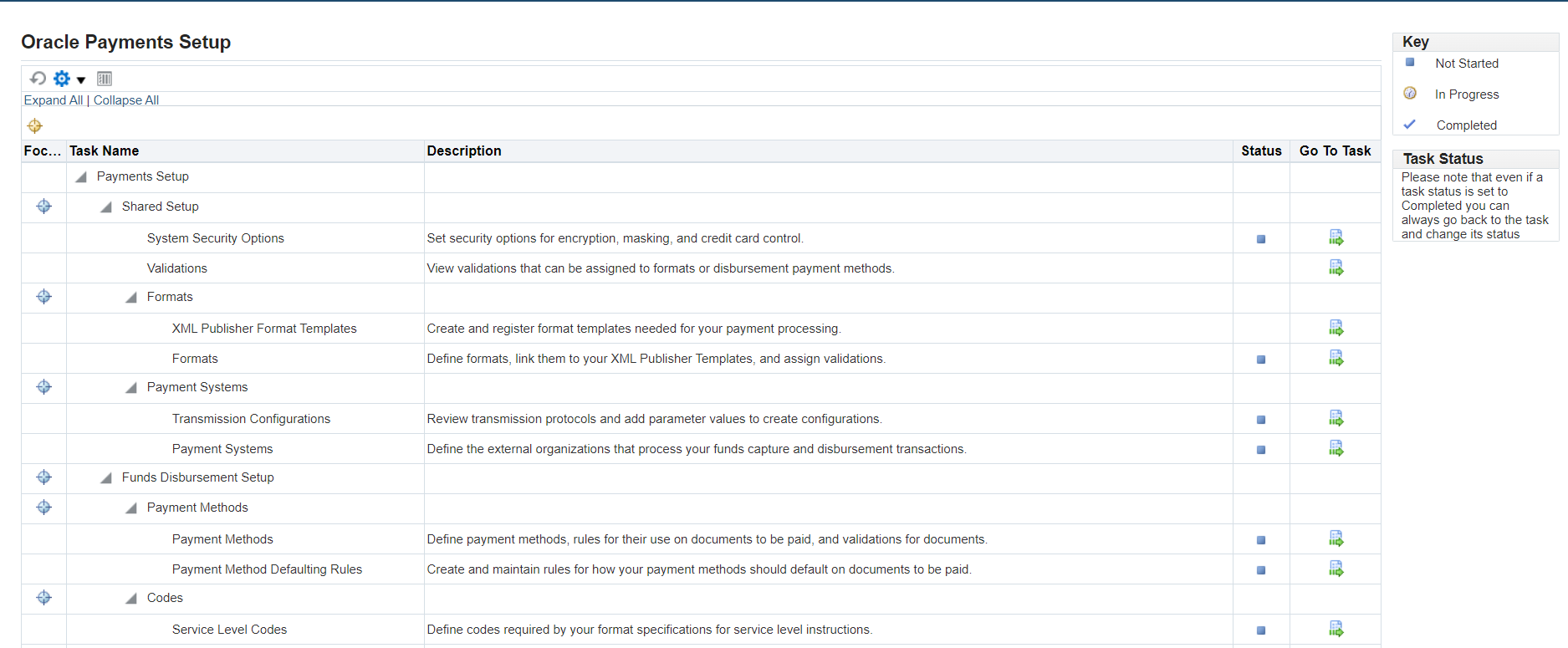Go to task for XML Publisher Format Templates
The image size is (1568, 648).
[1336, 329]
